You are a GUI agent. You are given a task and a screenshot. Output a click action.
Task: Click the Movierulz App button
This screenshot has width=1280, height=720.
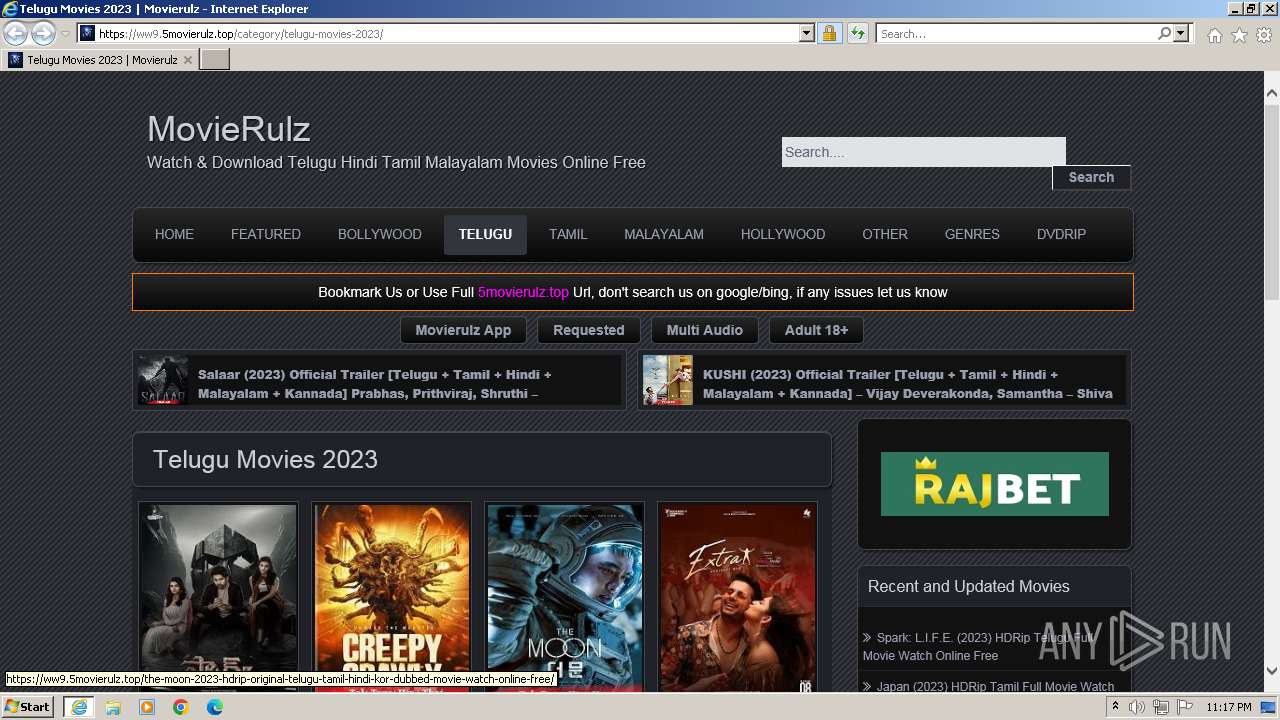point(463,330)
